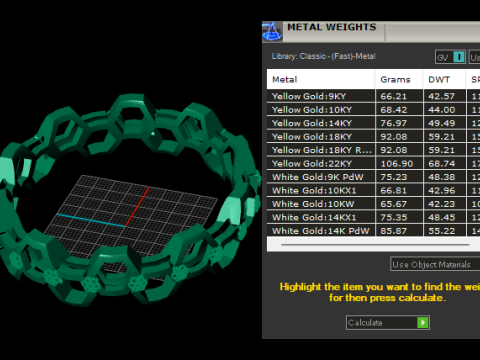
Task: Select the White Gold:10KX1 row
Action: point(373,190)
